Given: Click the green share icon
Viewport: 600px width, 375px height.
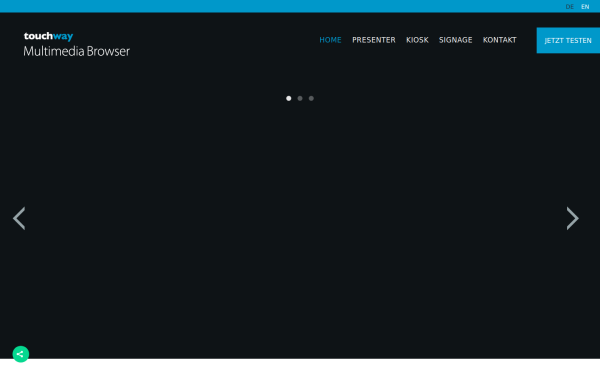Looking at the screenshot, I should 21,354.
